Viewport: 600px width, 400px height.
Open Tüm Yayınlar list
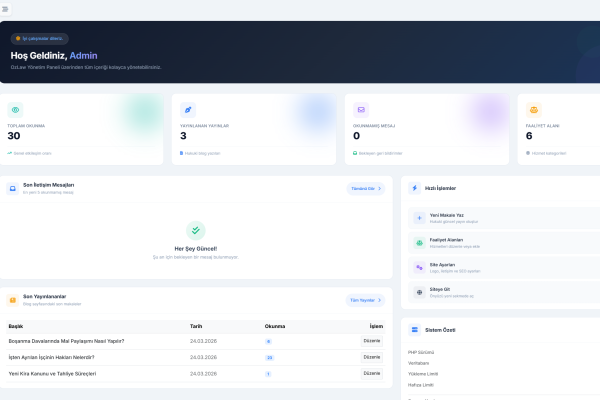(x=365, y=300)
